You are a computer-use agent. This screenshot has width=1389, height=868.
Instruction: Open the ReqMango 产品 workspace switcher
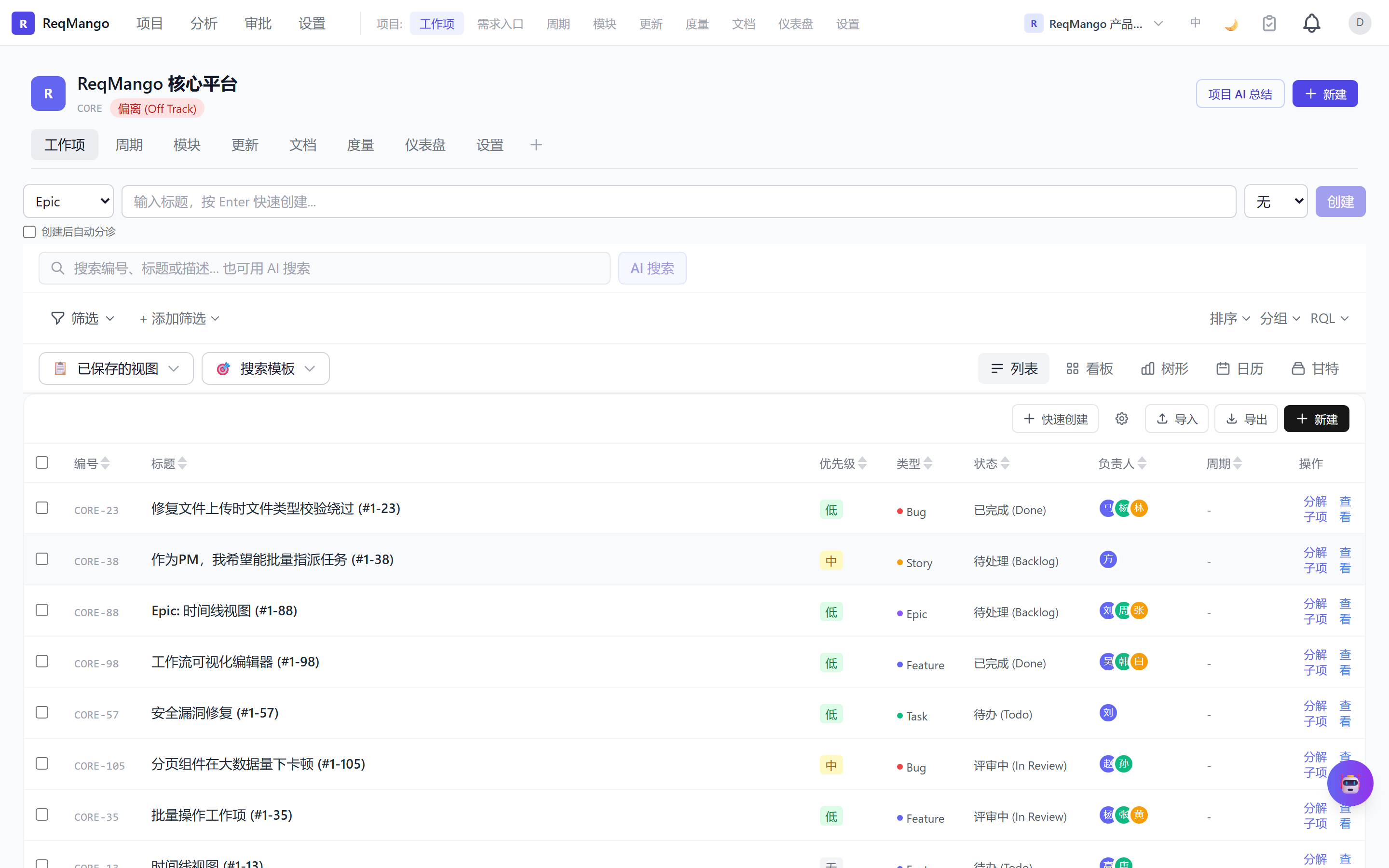click(1094, 24)
